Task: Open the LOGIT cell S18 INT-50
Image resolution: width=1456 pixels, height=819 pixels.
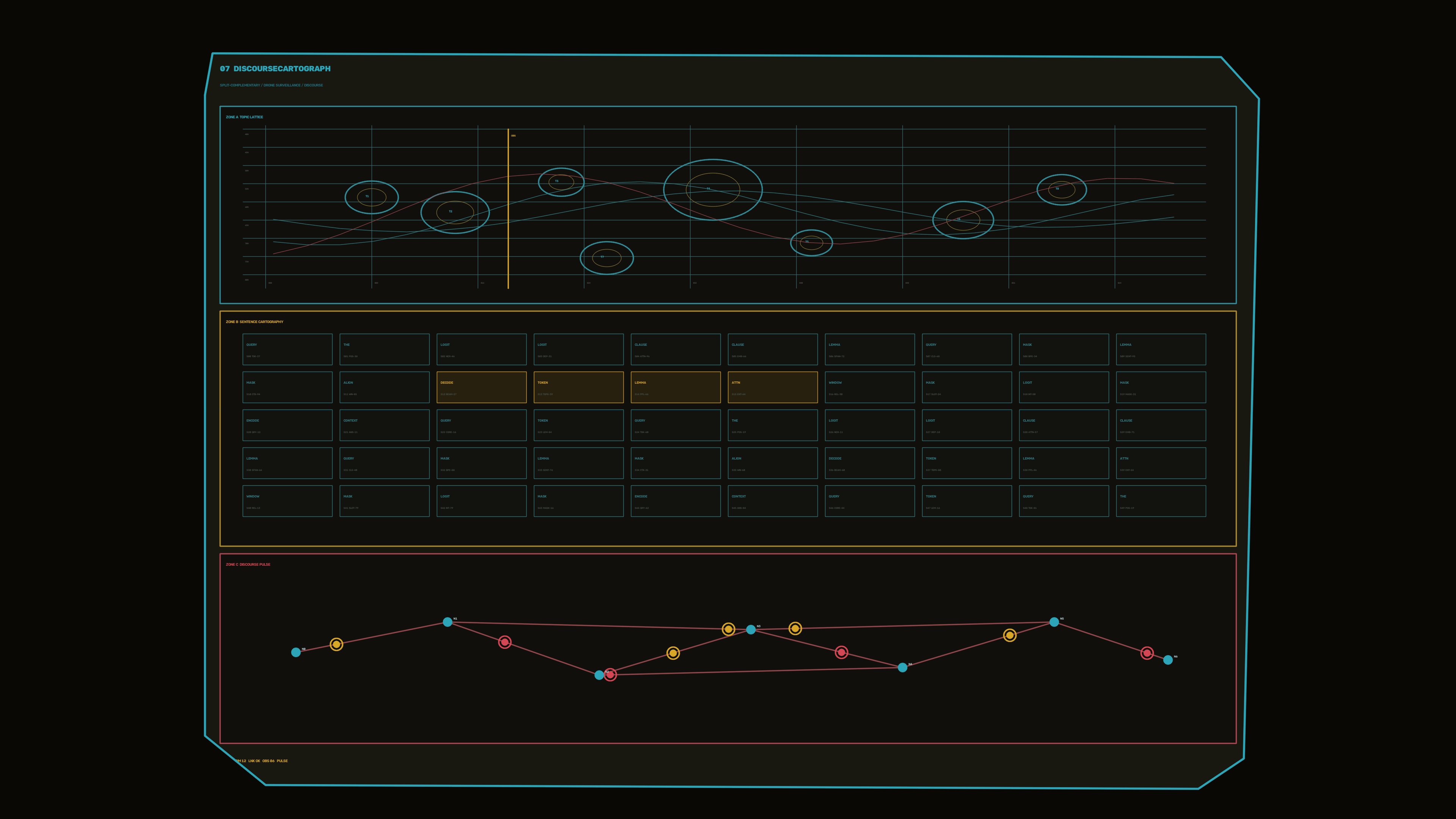Action: [x=1064, y=387]
